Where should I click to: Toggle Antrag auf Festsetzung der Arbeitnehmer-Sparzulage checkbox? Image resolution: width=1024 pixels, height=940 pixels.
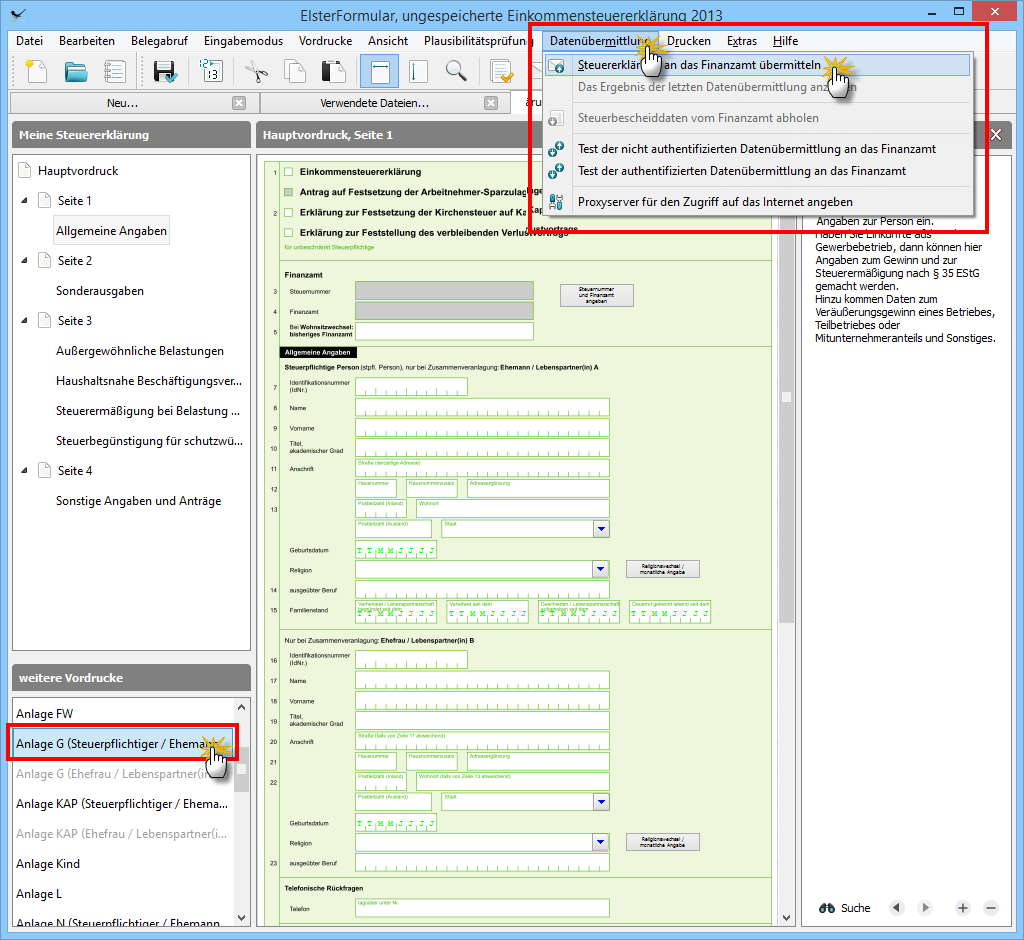[289, 192]
